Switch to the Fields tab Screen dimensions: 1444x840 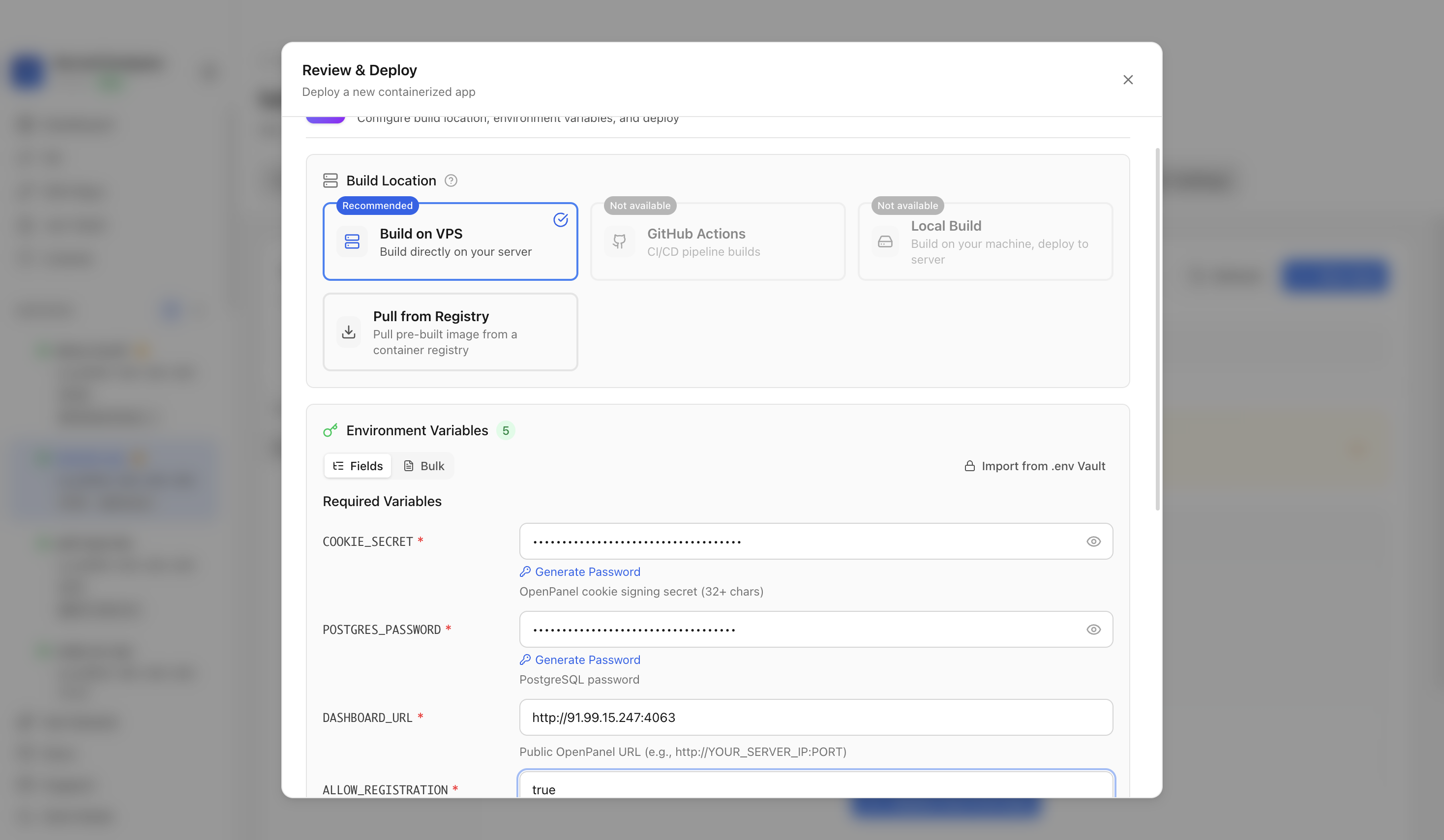[358, 466]
